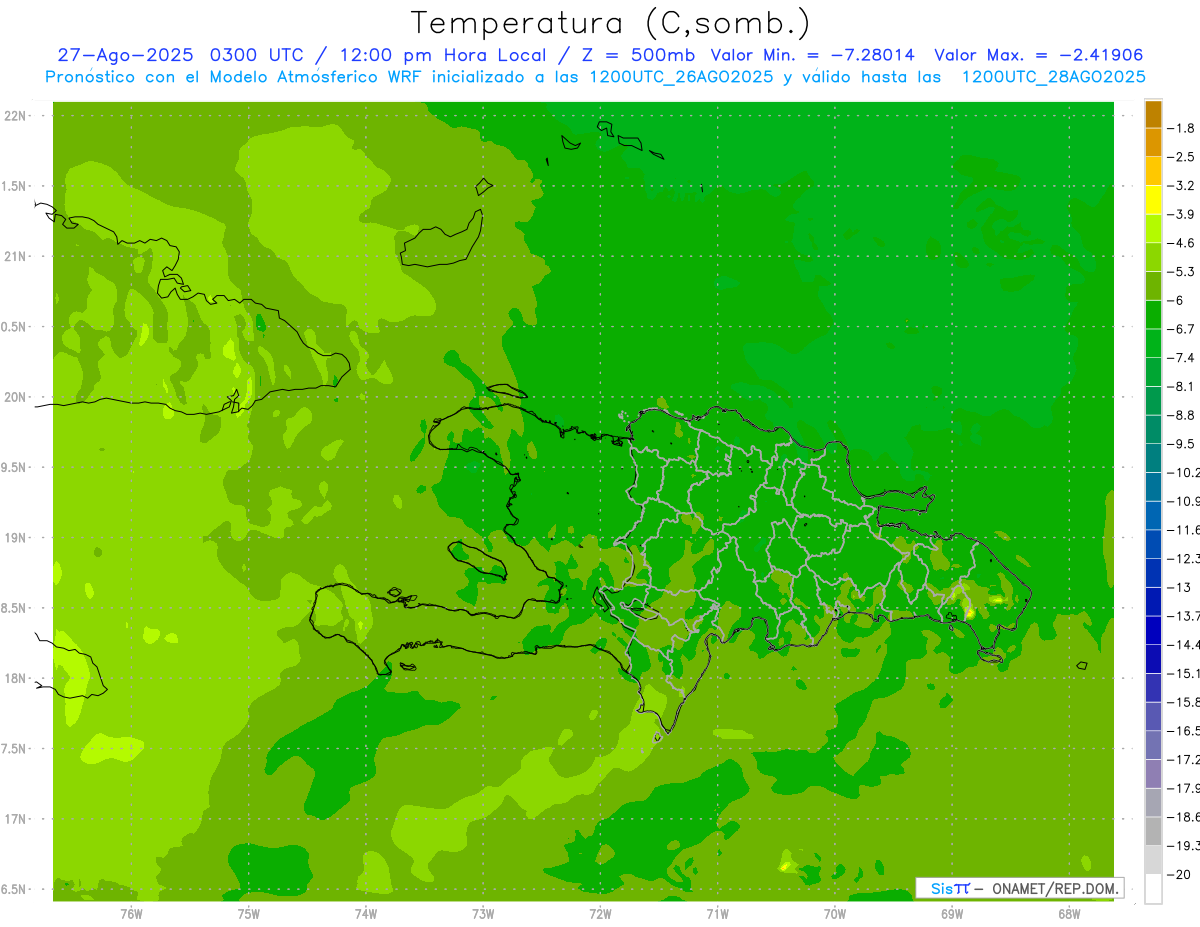This screenshot has height=927, width=1200.
Task: Click the '-6.7' colorbar value
Action: click(x=1181, y=329)
